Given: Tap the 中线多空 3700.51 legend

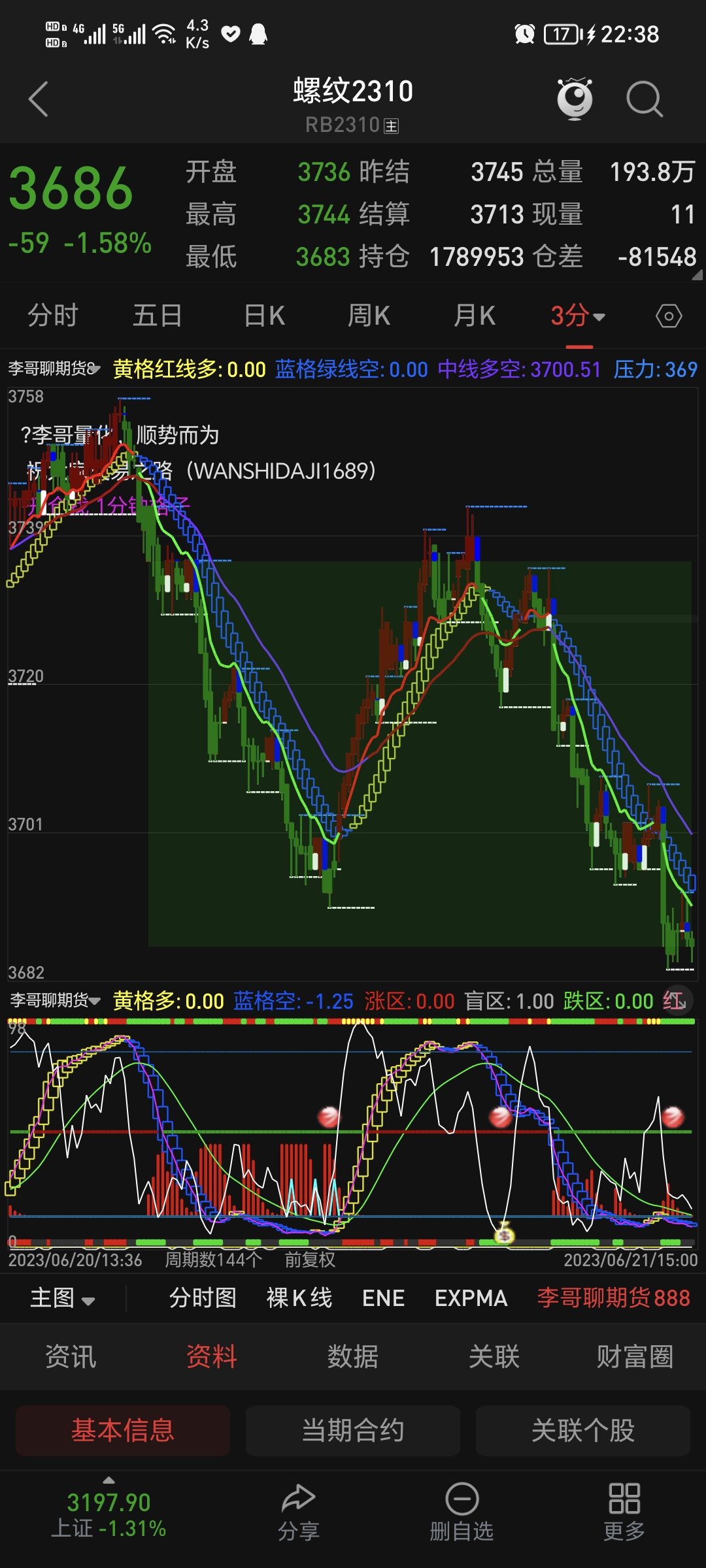Looking at the screenshot, I should pos(519,369).
